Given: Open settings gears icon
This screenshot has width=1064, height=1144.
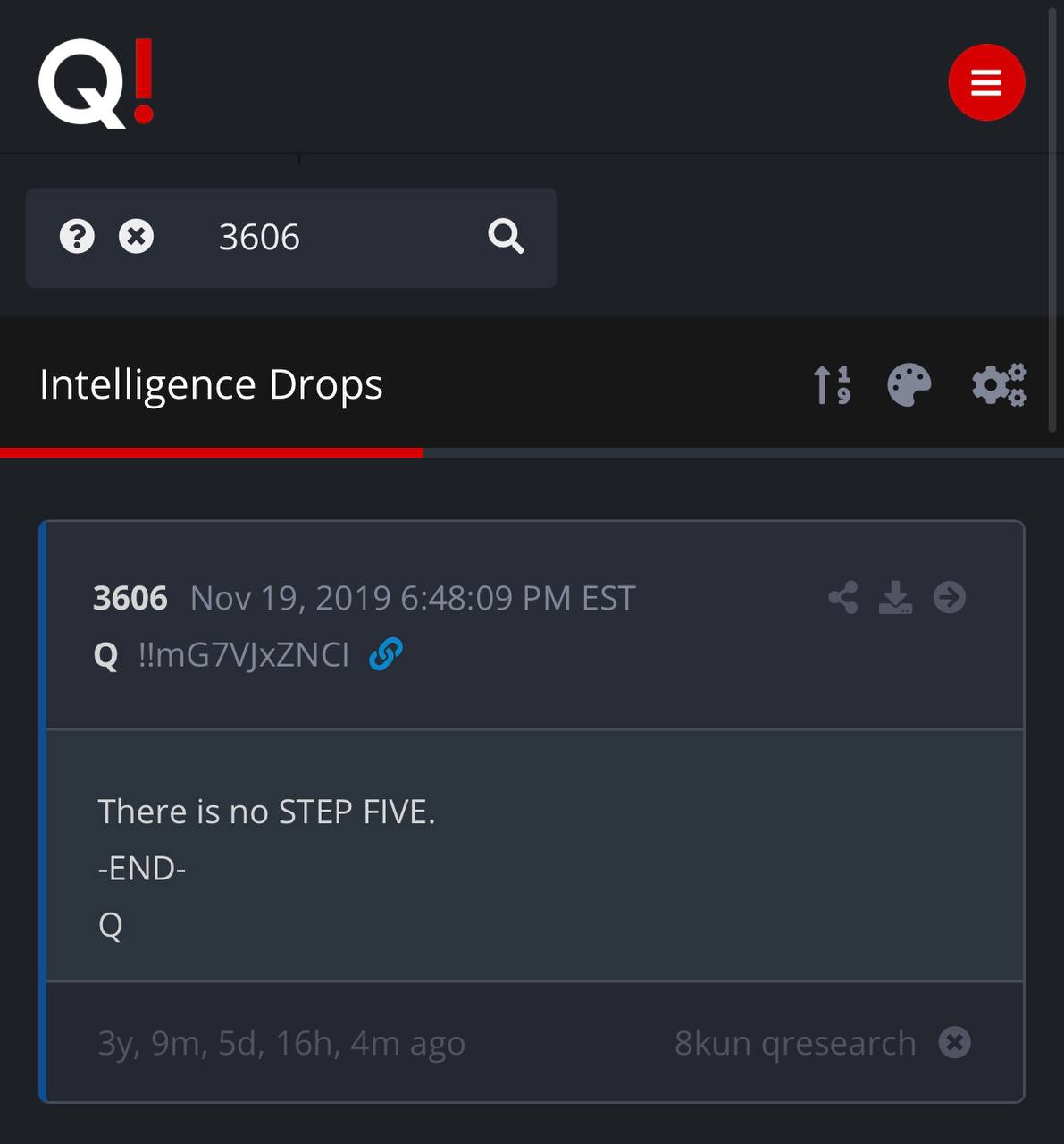Looking at the screenshot, I should coord(1000,385).
